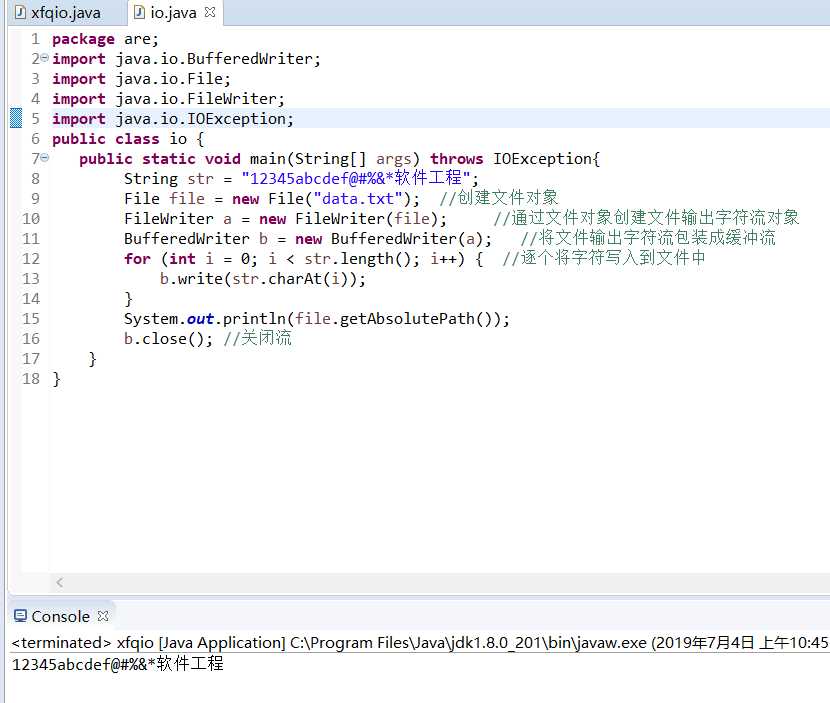Click the main method signature on line 7
The width and height of the screenshot is (830, 703).
[339, 159]
